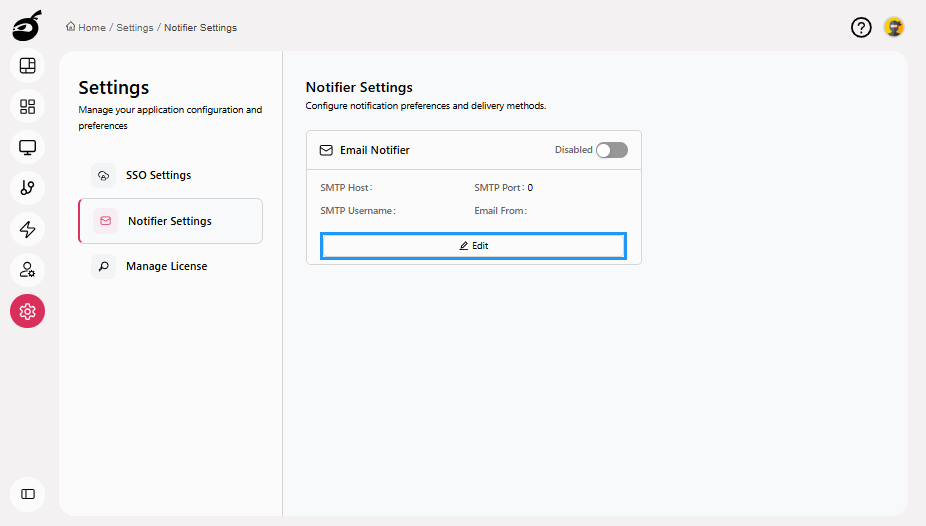The width and height of the screenshot is (926, 526).
Task: Open the monitor sidebar icon
Action: coord(28,147)
